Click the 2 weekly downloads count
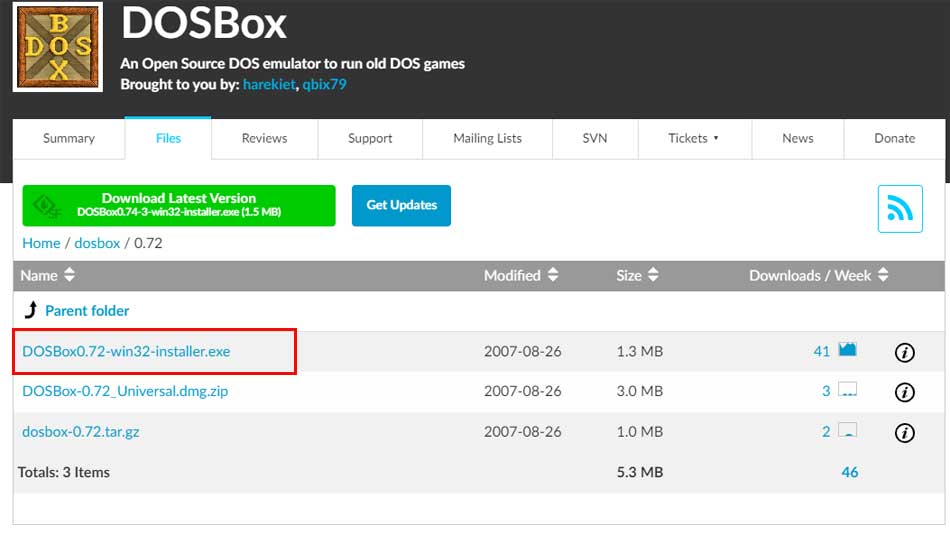The height and width of the screenshot is (535, 950). [x=826, y=432]
